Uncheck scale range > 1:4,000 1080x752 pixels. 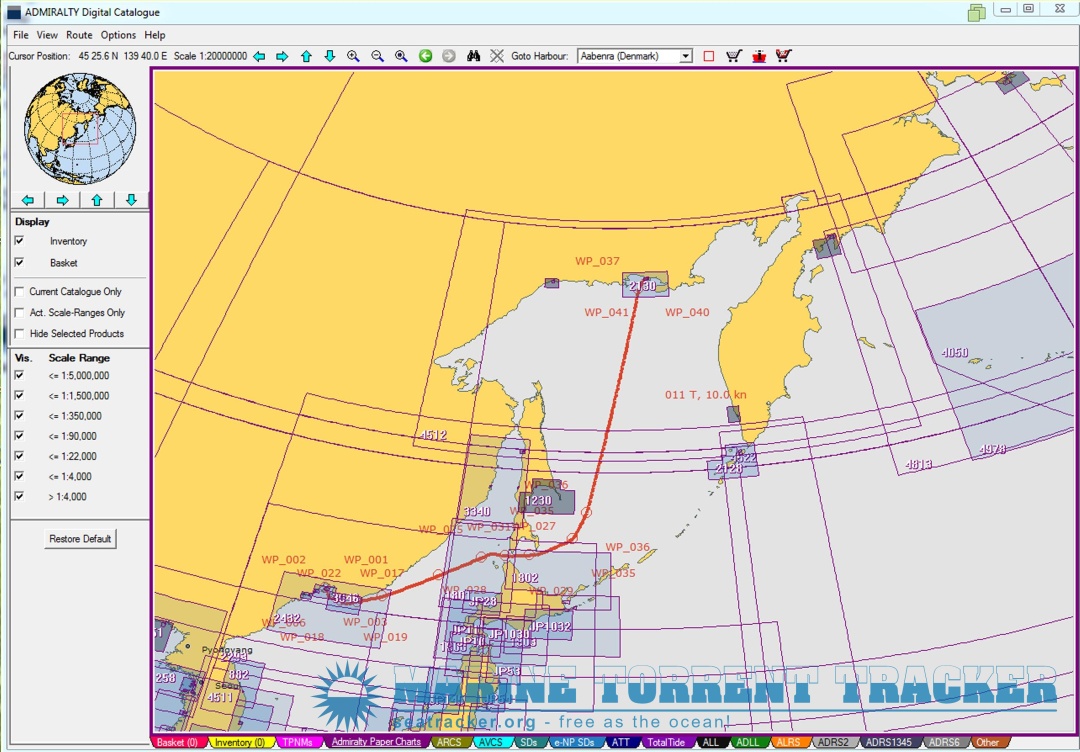coord(19,496)
